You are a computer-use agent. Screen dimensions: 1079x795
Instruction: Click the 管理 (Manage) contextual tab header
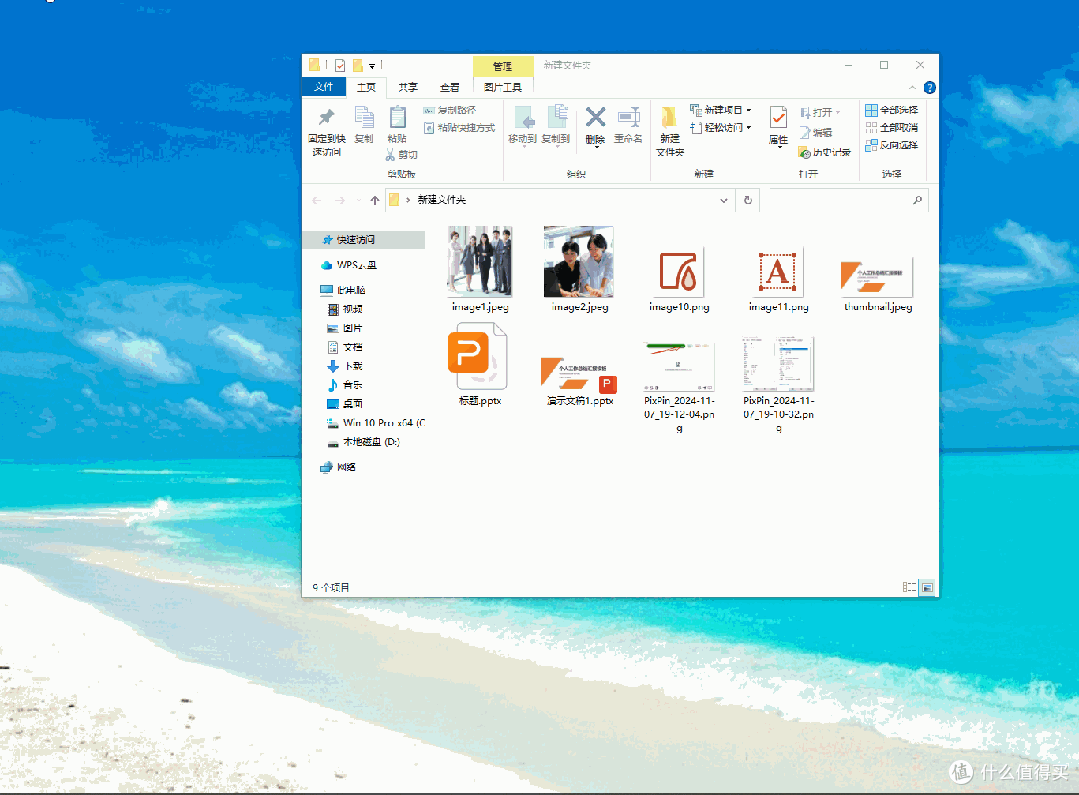point(503,66)
